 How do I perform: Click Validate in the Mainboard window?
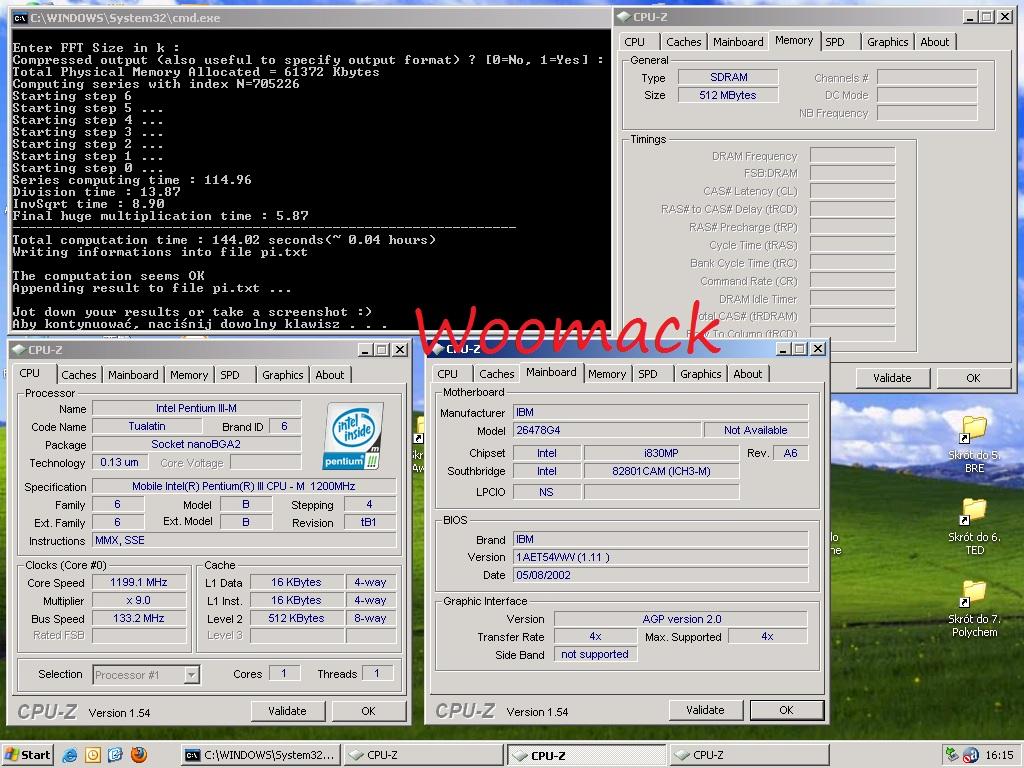click(x=705, y=710)
